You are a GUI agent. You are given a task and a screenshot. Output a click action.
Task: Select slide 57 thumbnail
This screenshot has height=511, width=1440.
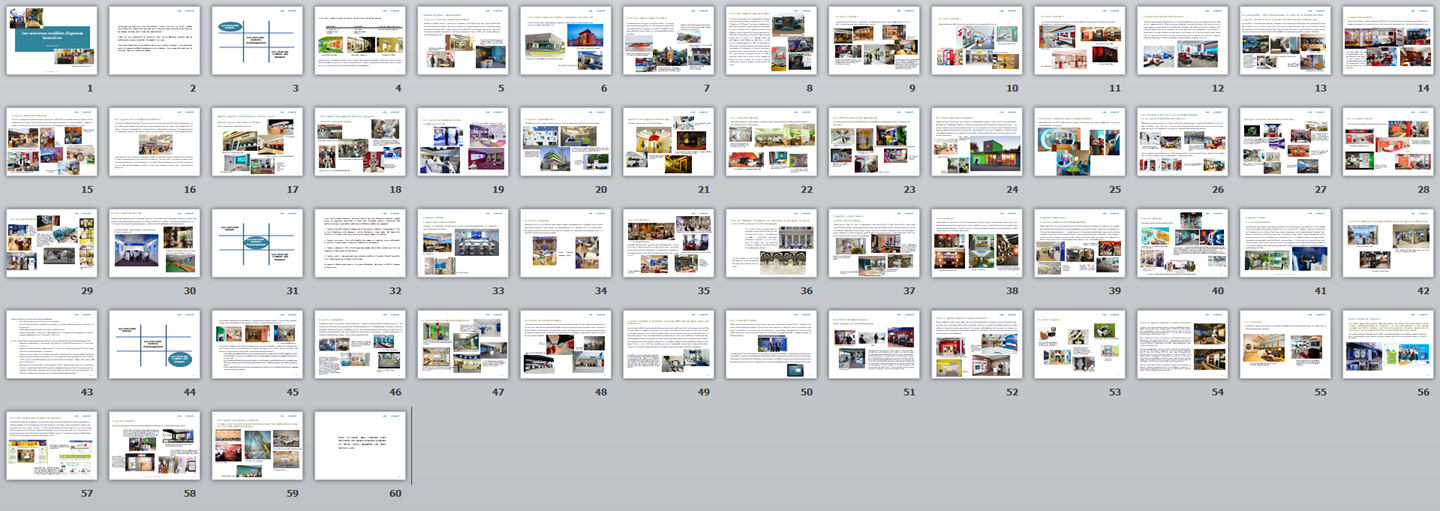tap(52, 445)
